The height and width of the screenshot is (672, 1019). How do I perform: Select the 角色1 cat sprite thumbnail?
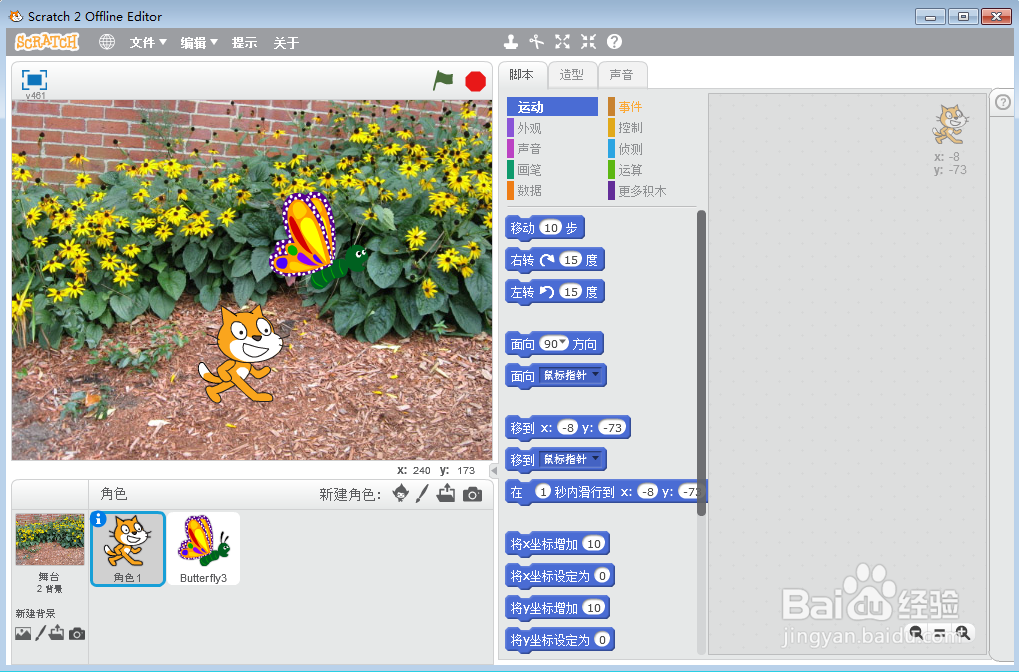(x=128, y=549)
